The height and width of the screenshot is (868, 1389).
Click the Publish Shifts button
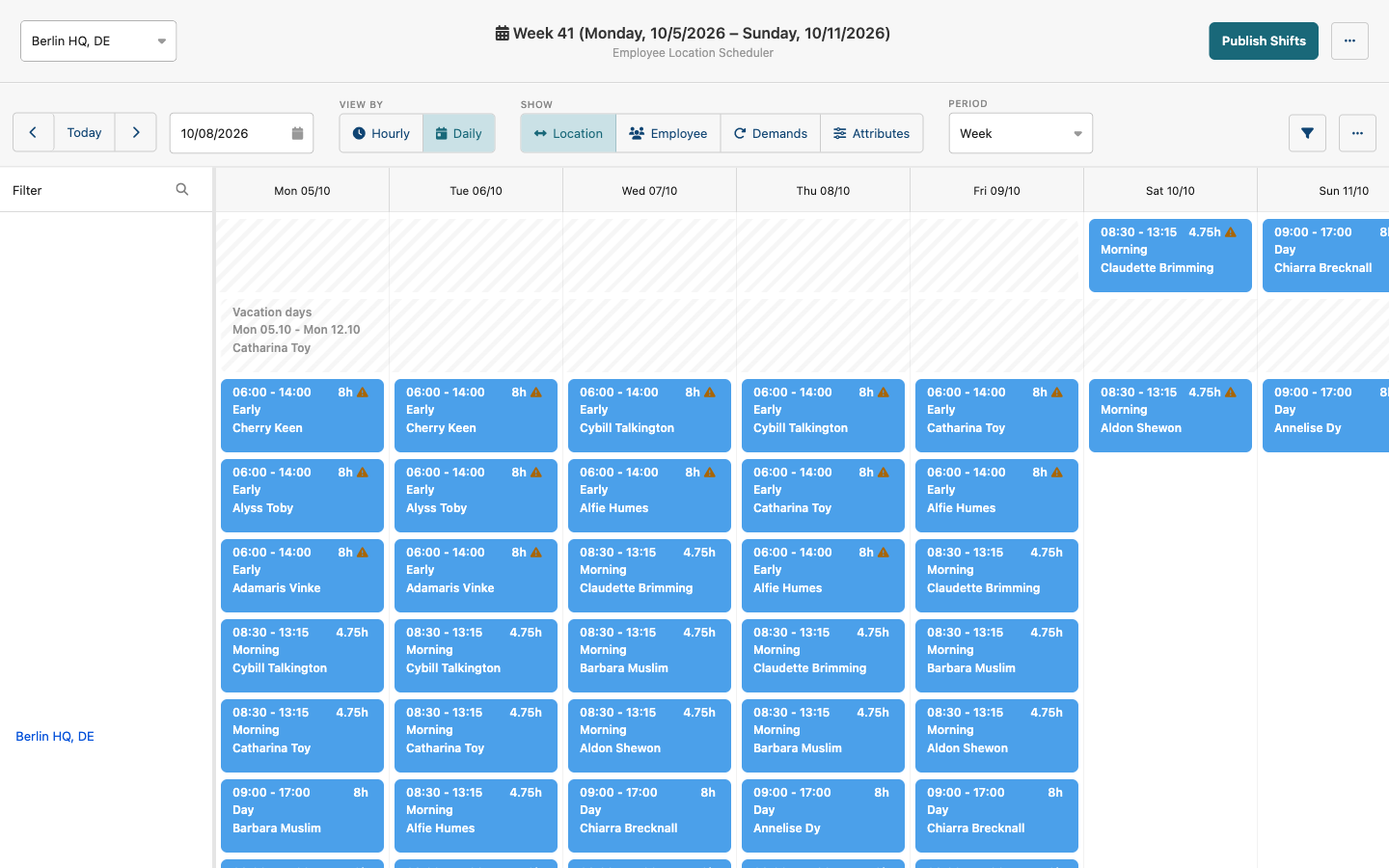point(1264,41)
